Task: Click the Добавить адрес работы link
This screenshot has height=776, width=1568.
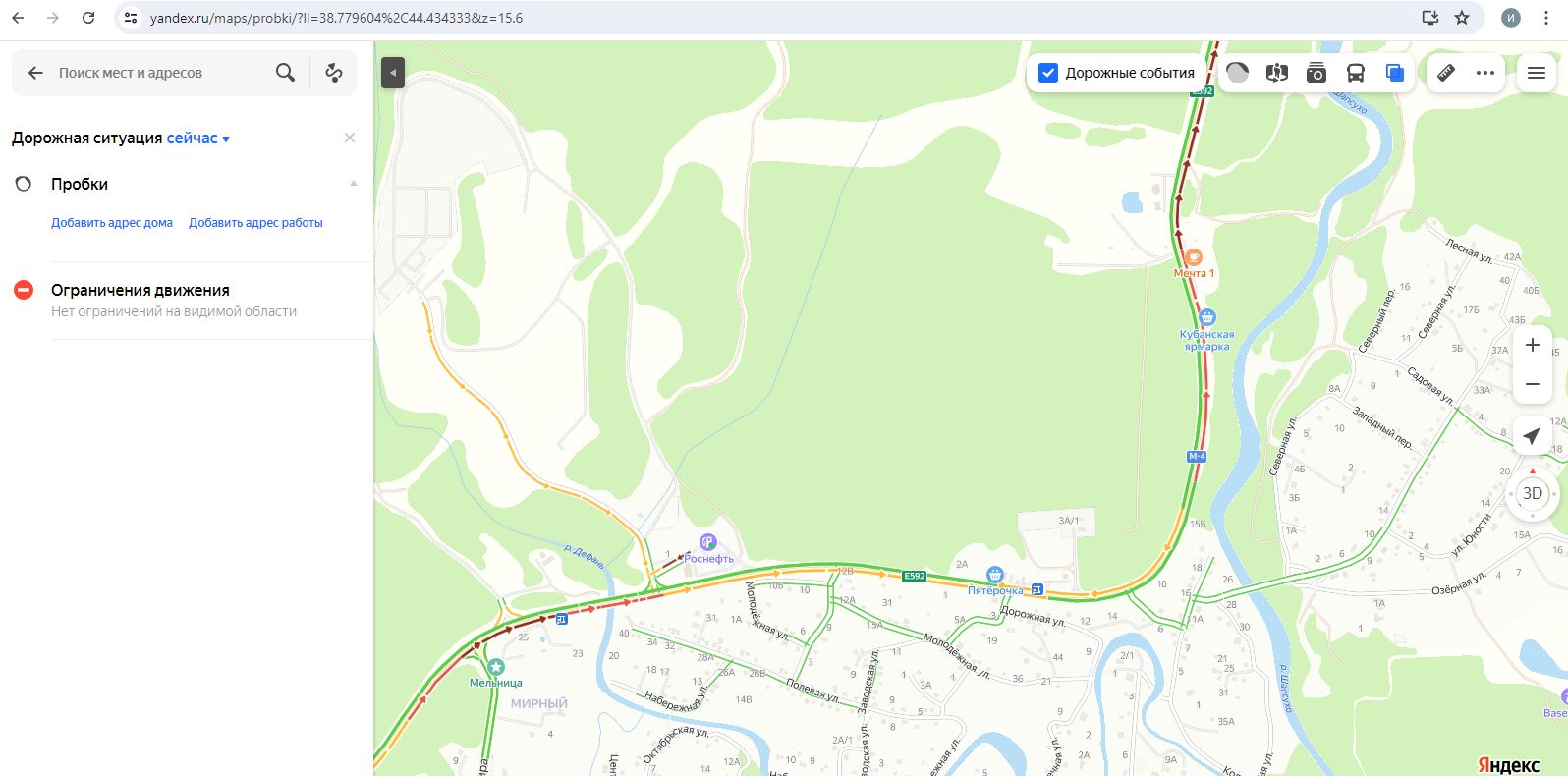Action: click(x=255, y=223)
